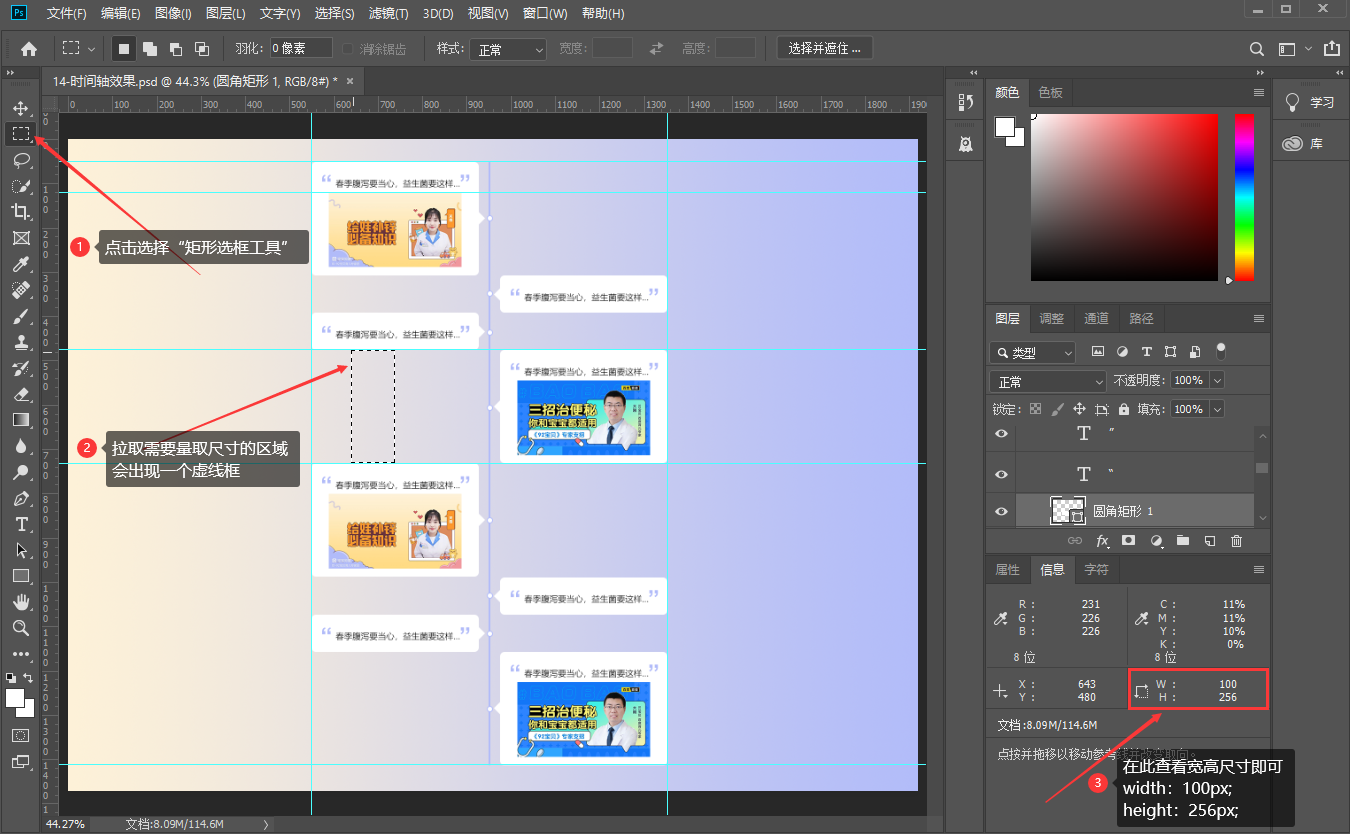Open the Layers panel flyout menu
The width and height of the screenshot is (1350, 834).
click(1259, 319)
